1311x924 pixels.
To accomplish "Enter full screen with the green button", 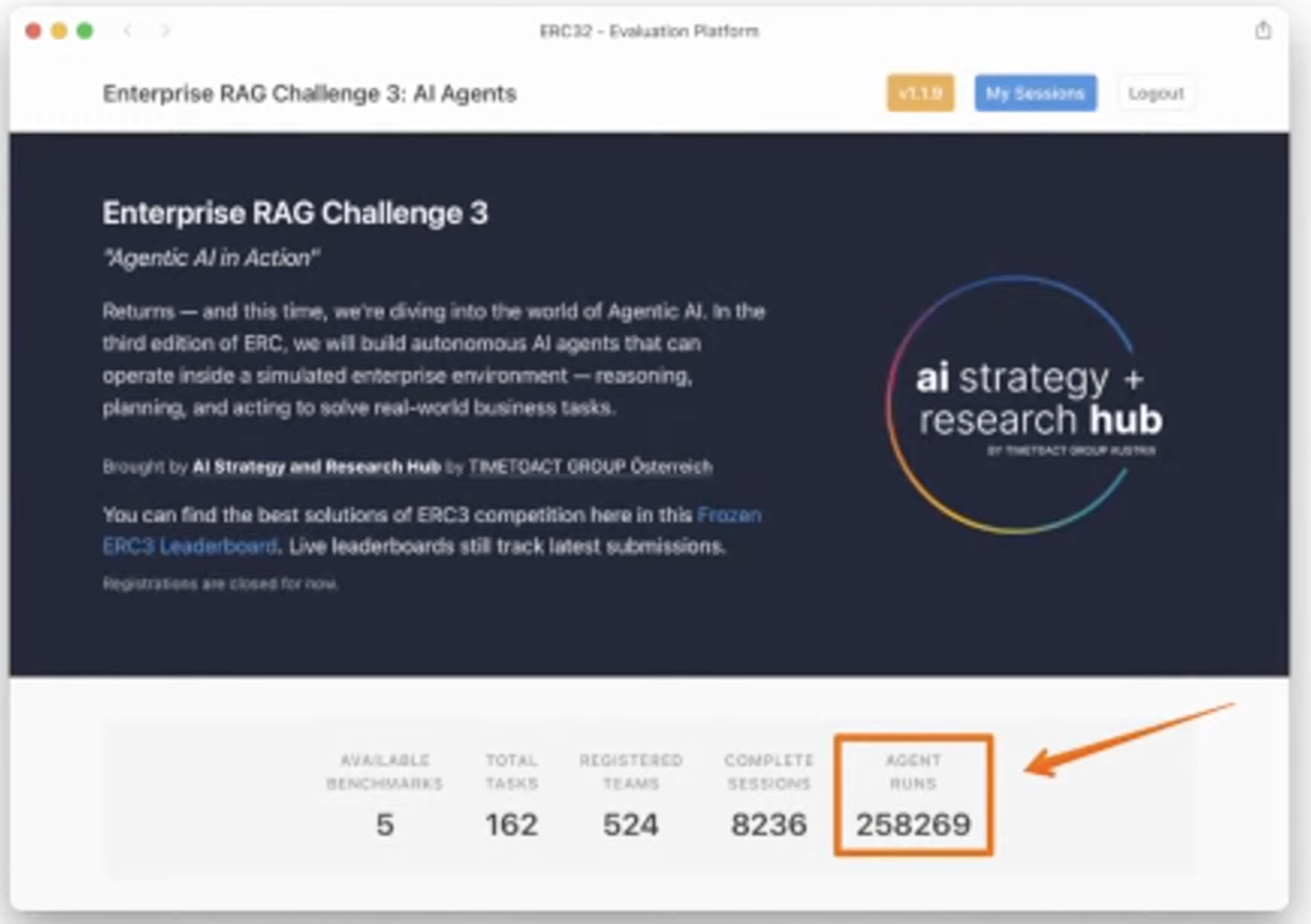I will (85, 31).
